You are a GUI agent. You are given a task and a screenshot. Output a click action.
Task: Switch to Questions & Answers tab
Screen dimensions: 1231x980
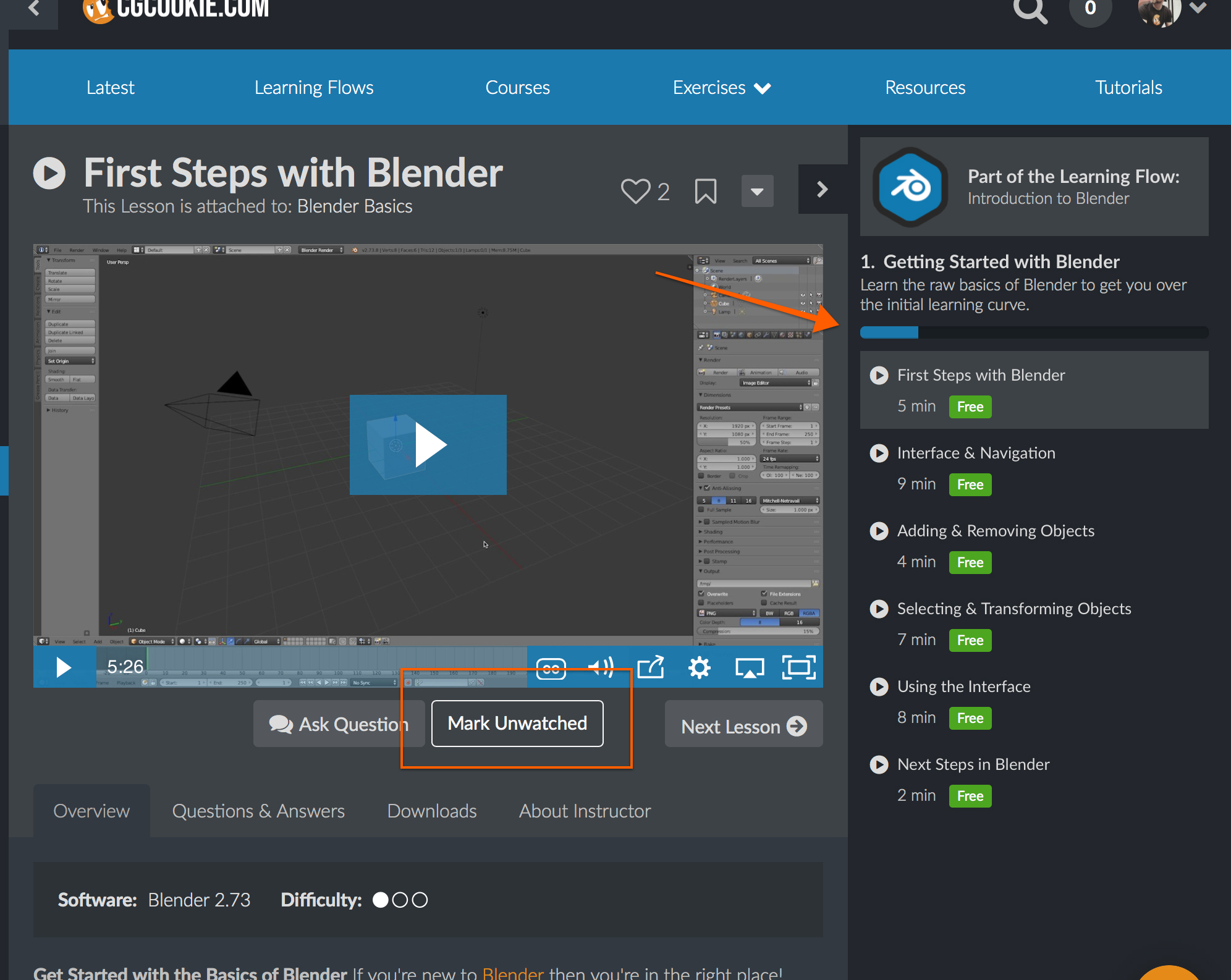click(x=258, y=811)
